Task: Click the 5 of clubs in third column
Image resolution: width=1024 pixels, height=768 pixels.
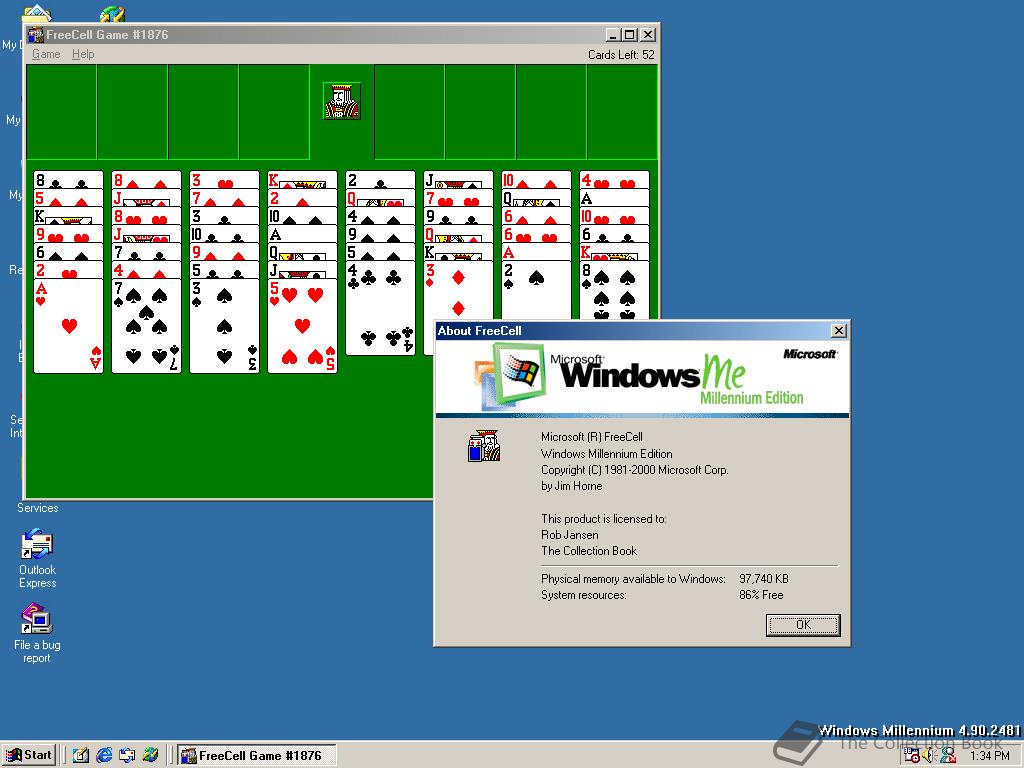Action: pos(224,270)
